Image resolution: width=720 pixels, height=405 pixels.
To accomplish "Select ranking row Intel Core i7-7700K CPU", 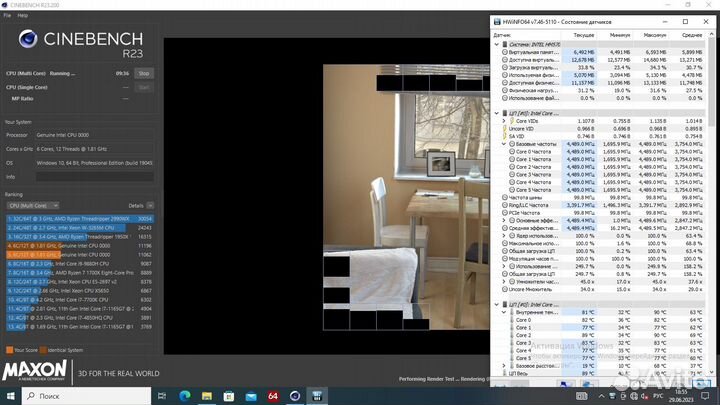I will (80, 299).
